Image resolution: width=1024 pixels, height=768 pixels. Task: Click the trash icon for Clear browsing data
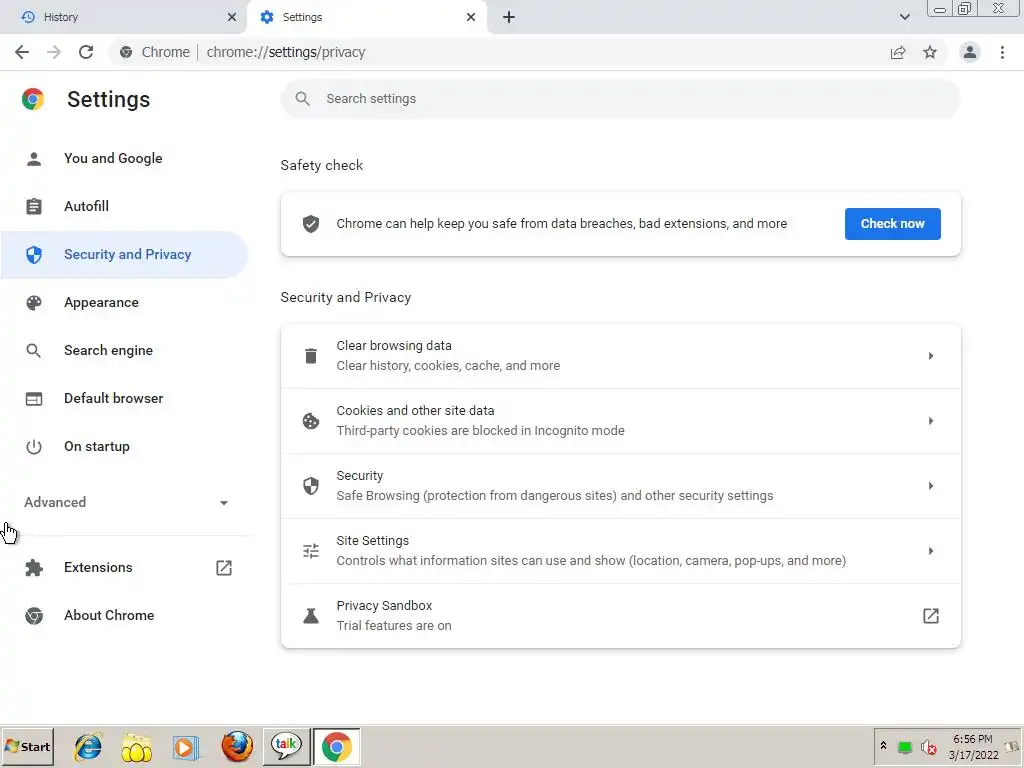pos(311,356)
